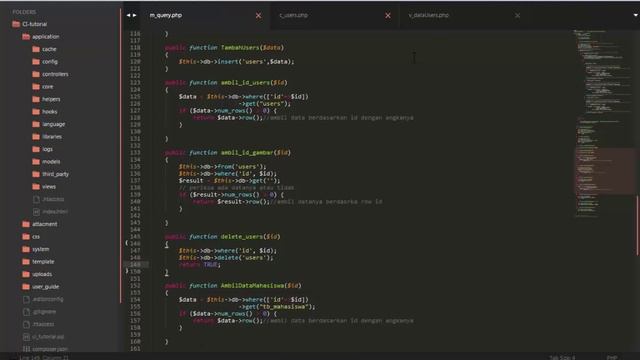The width and height of the screenshot is (640, 360).
Task: Expand the template folder
Action: click(x=38, y=262)
